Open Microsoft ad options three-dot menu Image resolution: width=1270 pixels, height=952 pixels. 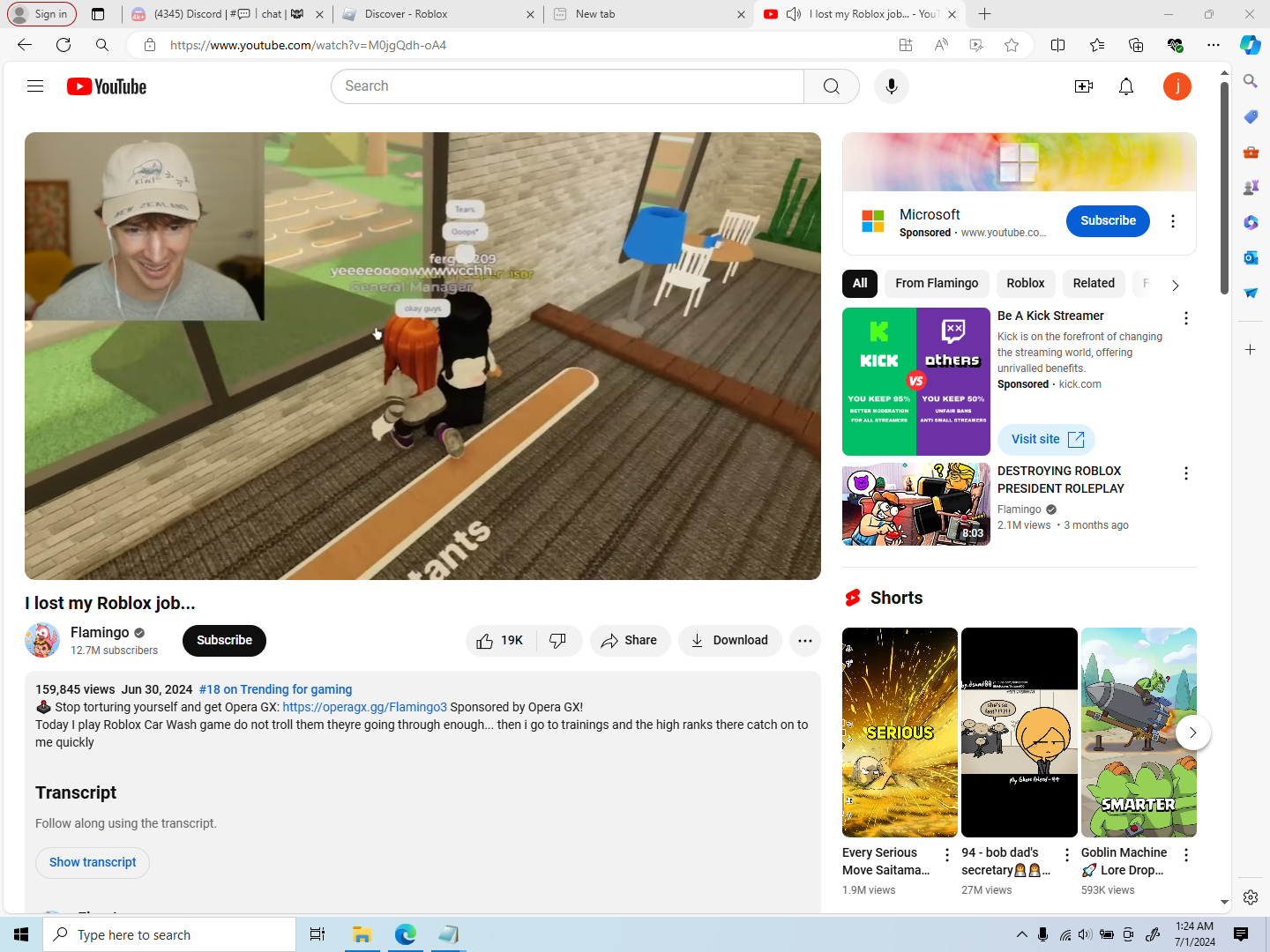[1173, 221]
